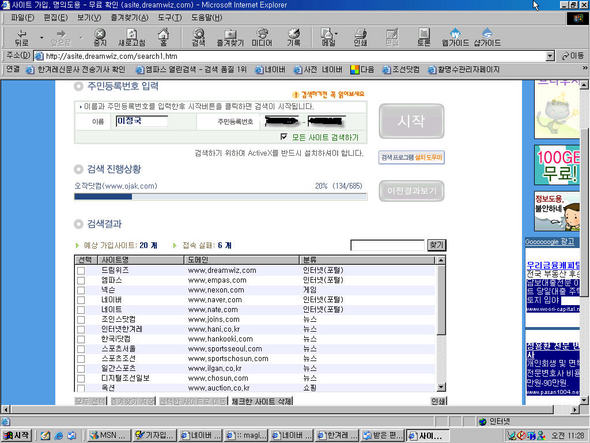This screenshot has width=590, height=443.
Task: Click the 샵가이드 toolbar icon
Action: point(487,37)
